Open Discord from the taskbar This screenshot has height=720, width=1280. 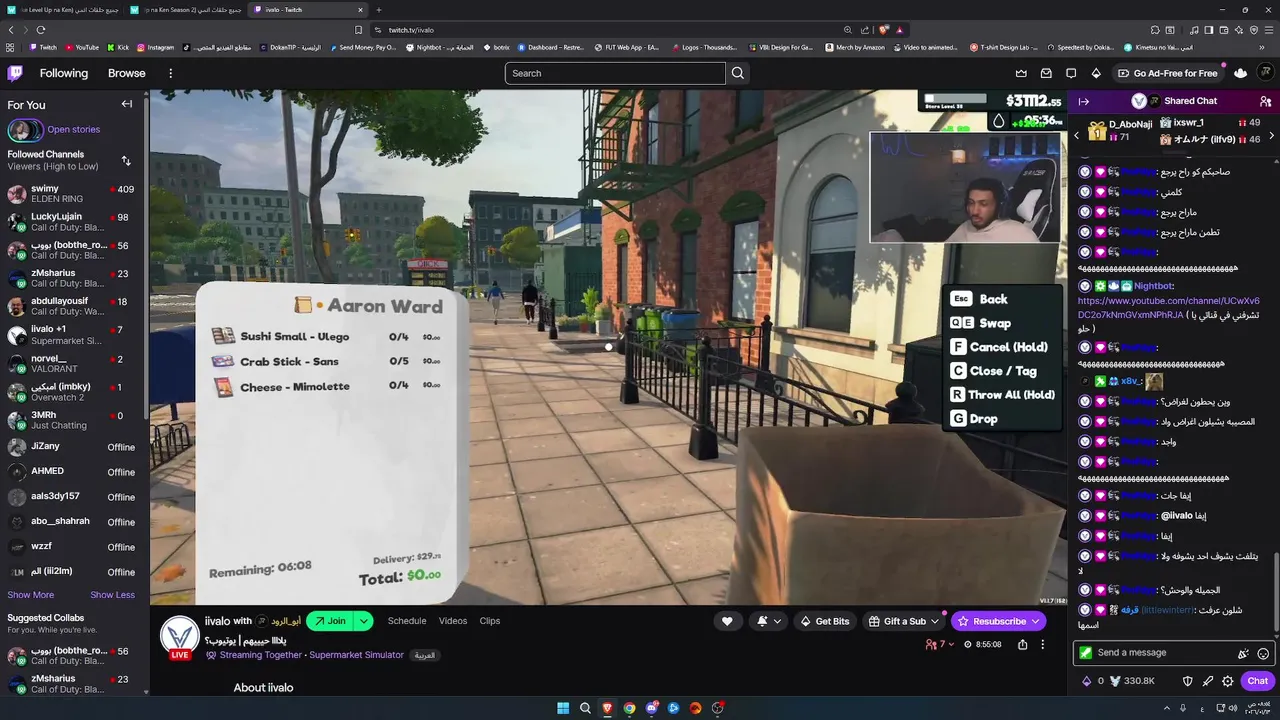click(651, 708)
